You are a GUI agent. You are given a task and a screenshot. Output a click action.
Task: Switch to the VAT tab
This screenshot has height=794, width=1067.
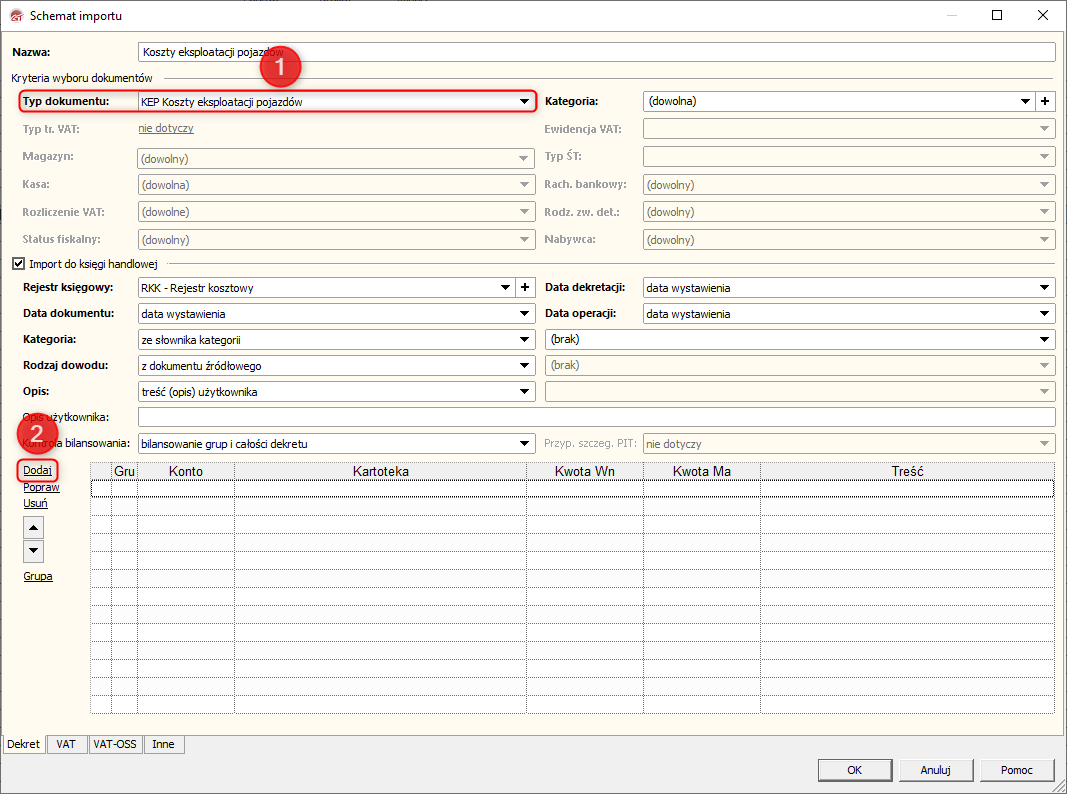[66, 745]
